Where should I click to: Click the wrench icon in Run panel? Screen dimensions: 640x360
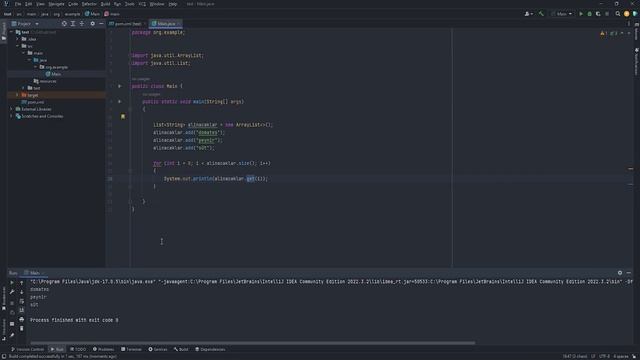pos(12,292)
